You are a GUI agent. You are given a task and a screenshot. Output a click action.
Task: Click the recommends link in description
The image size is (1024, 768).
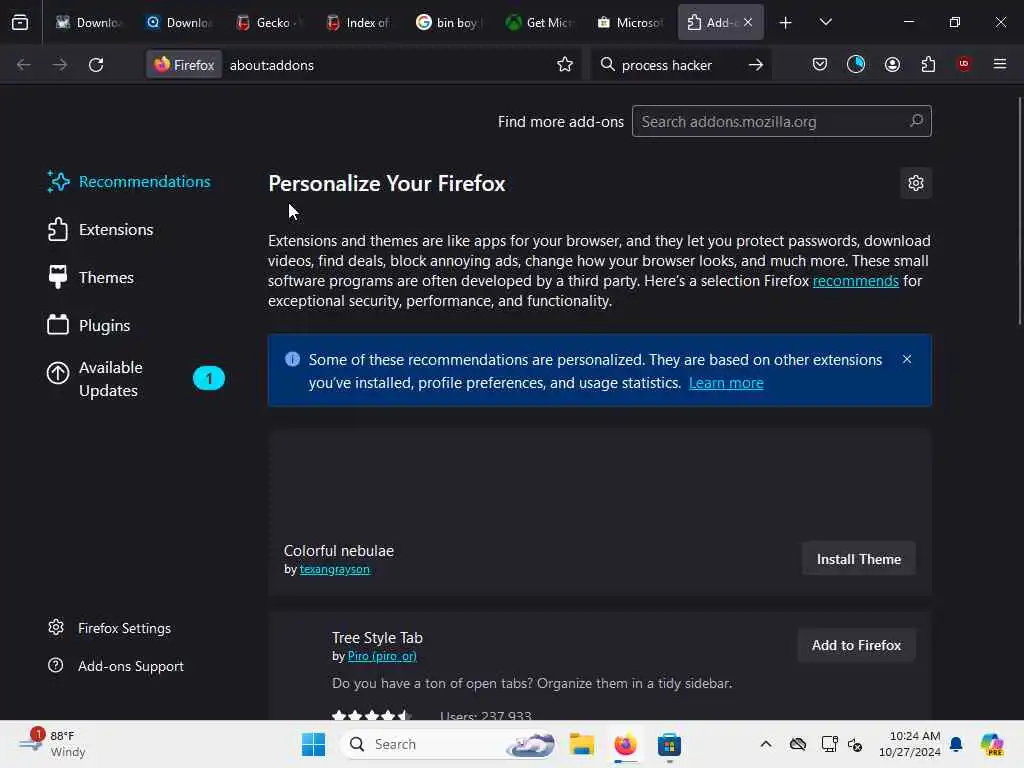click(856, 281)
